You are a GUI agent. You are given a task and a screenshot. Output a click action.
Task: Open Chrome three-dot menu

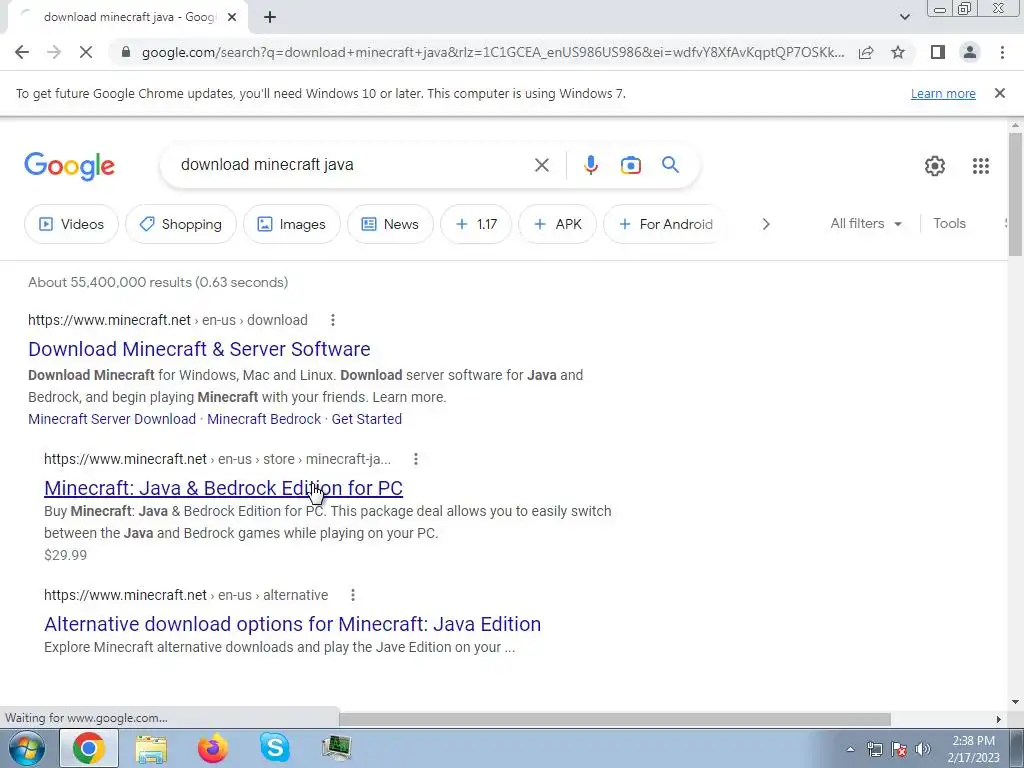click(x=1002, y=52)
